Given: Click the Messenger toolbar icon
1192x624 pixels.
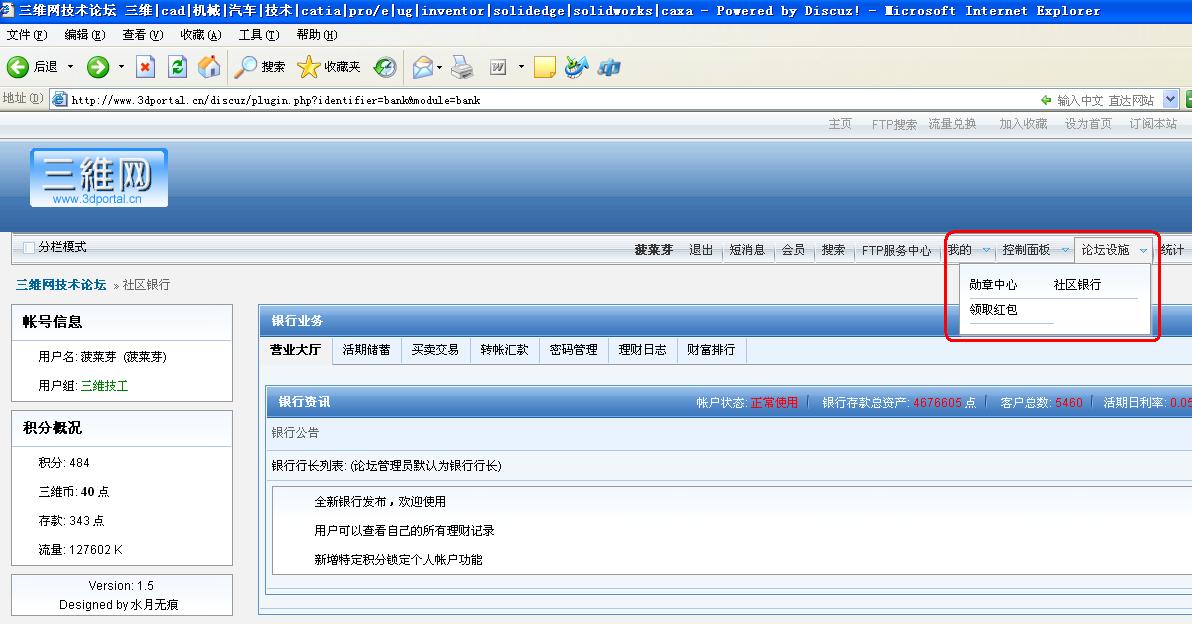Looking at the screenshot, I should [x=576, y=67].
